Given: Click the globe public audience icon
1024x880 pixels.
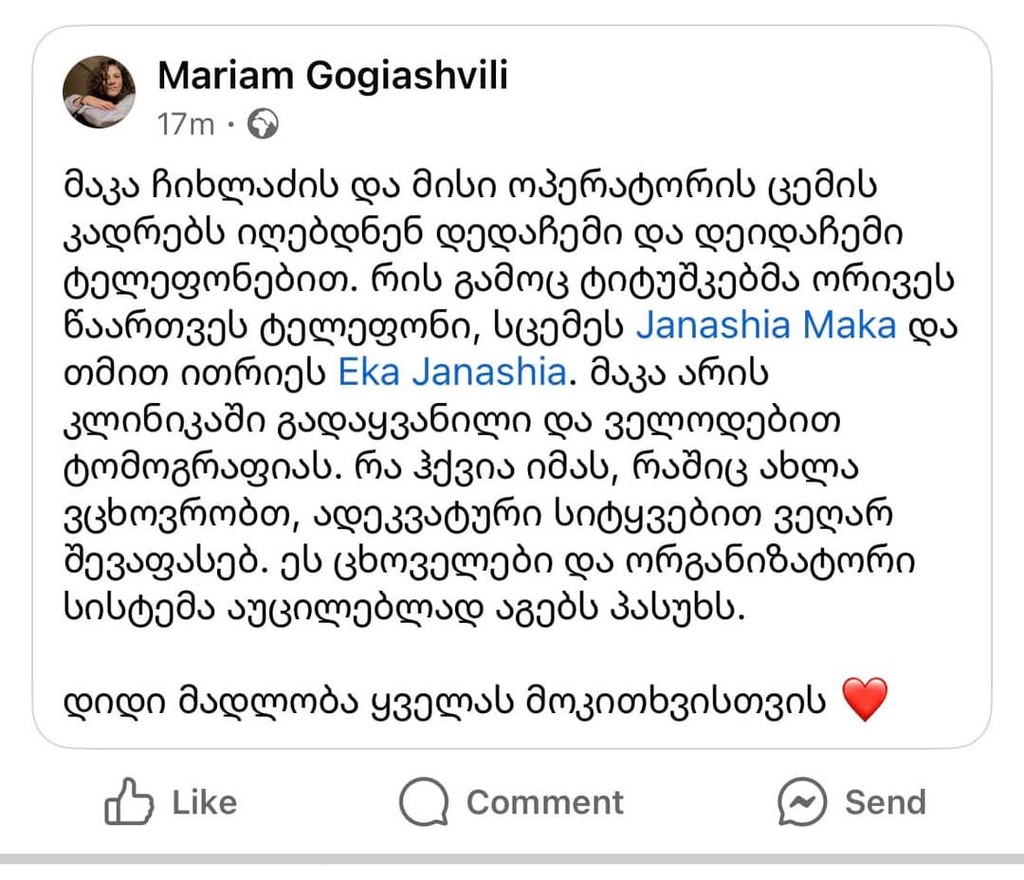Looking at the screenshot, I should [x=264, y=124].
